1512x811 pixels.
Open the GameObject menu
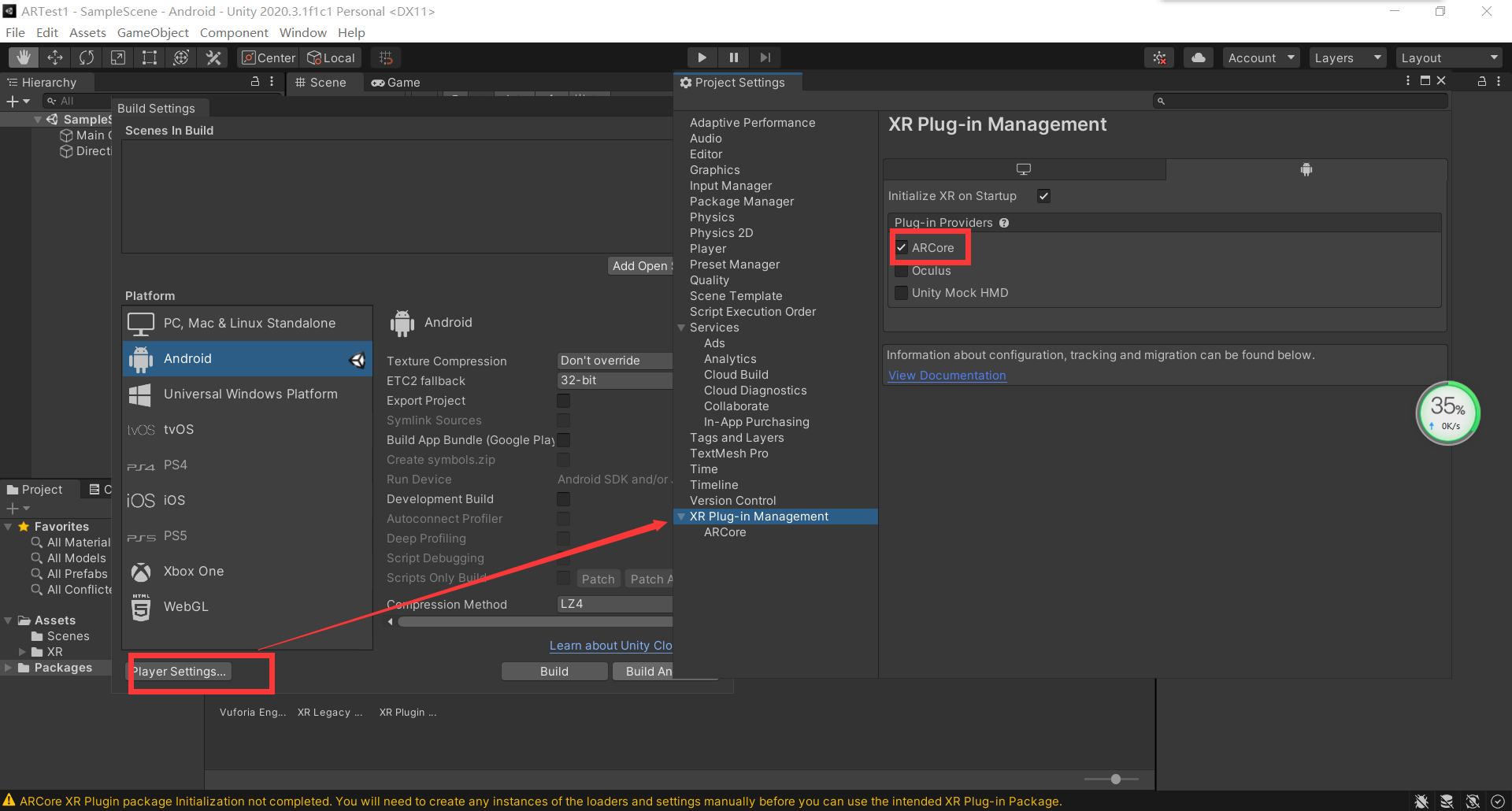pos(153,32)
